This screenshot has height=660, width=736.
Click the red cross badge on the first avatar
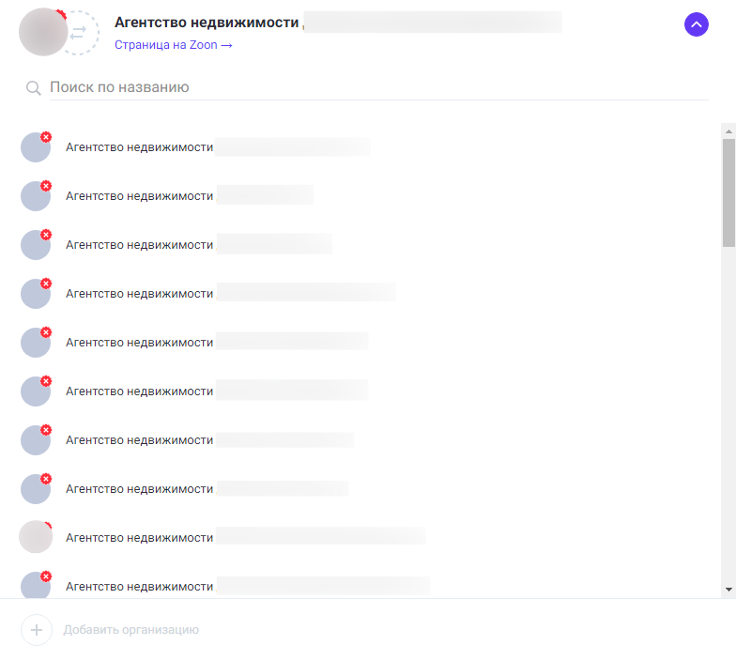(46, 137)
